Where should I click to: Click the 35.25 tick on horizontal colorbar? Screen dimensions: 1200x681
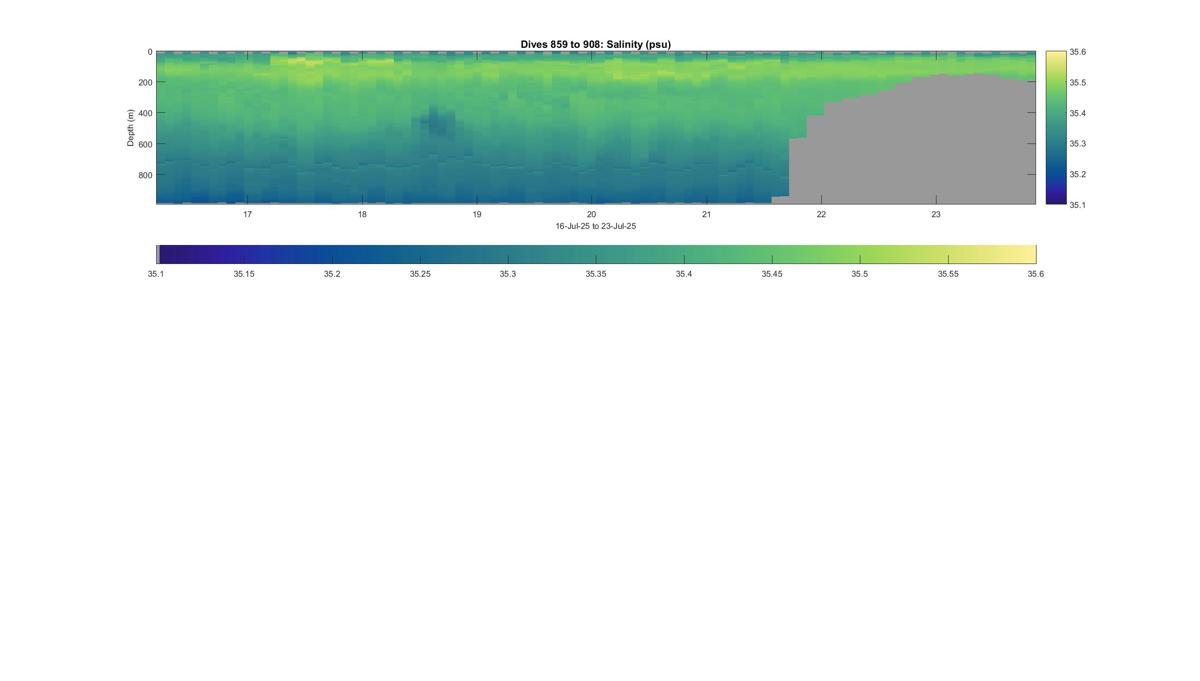coord(420,254)
